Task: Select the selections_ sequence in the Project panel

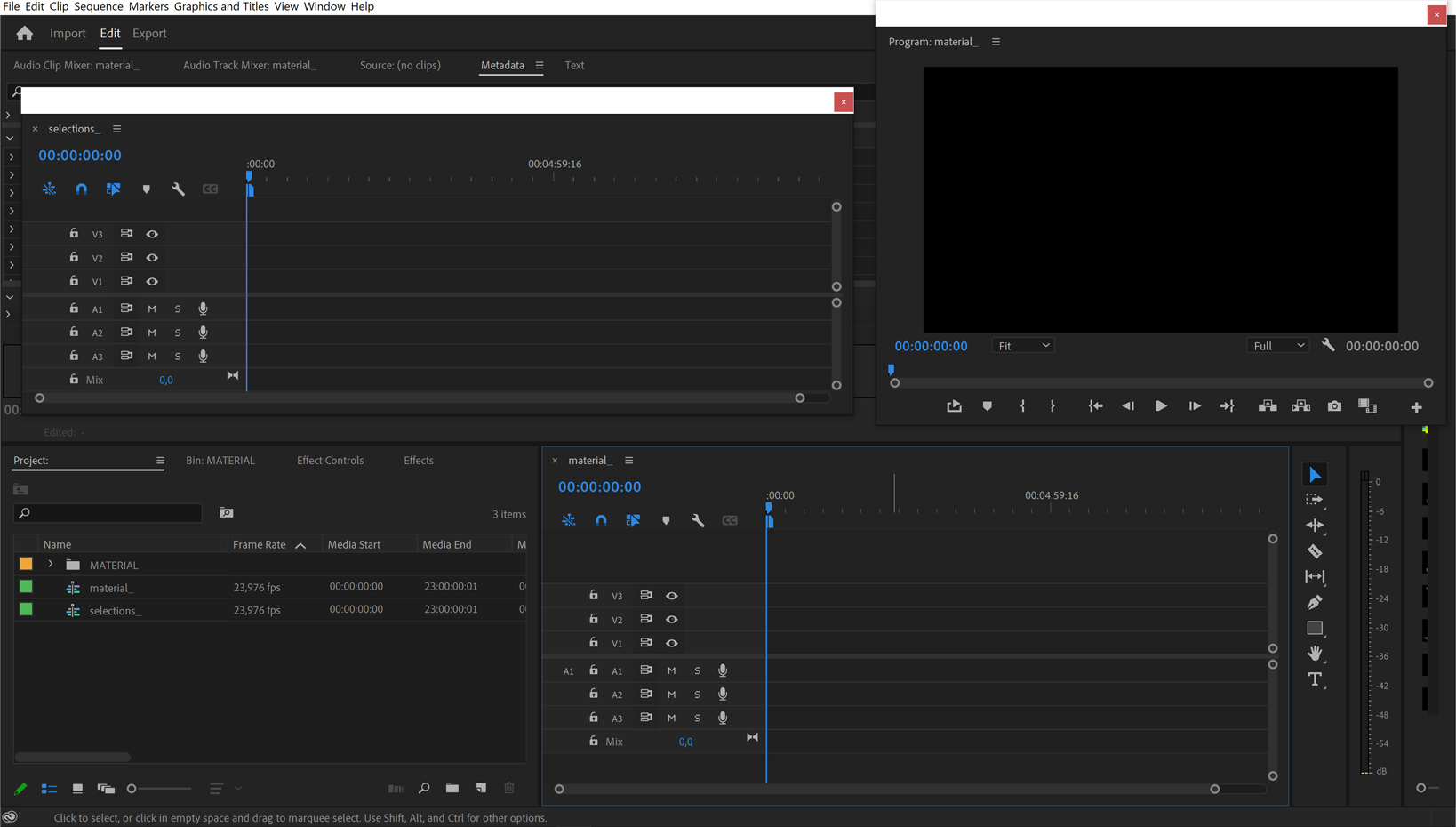Action: [116, 610]
